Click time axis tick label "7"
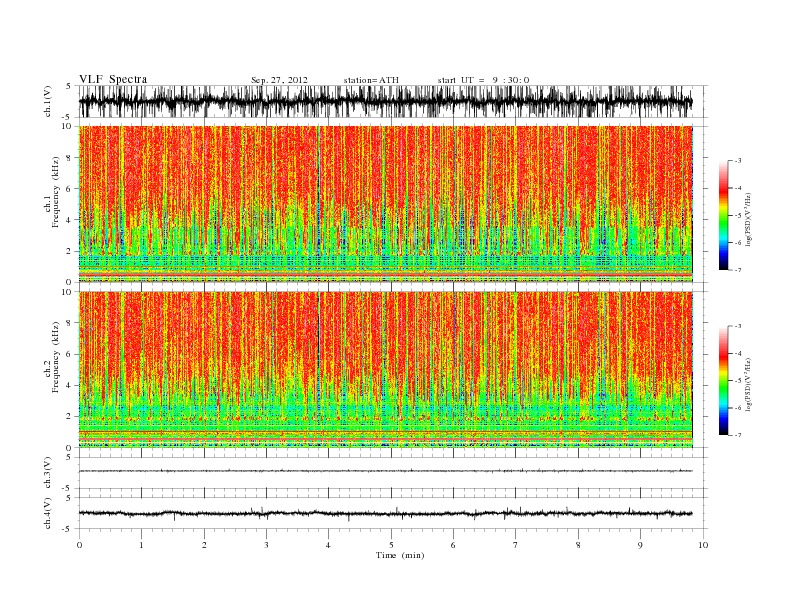The width and height of the screenshot is (792, 612). [x=516, y=545]
